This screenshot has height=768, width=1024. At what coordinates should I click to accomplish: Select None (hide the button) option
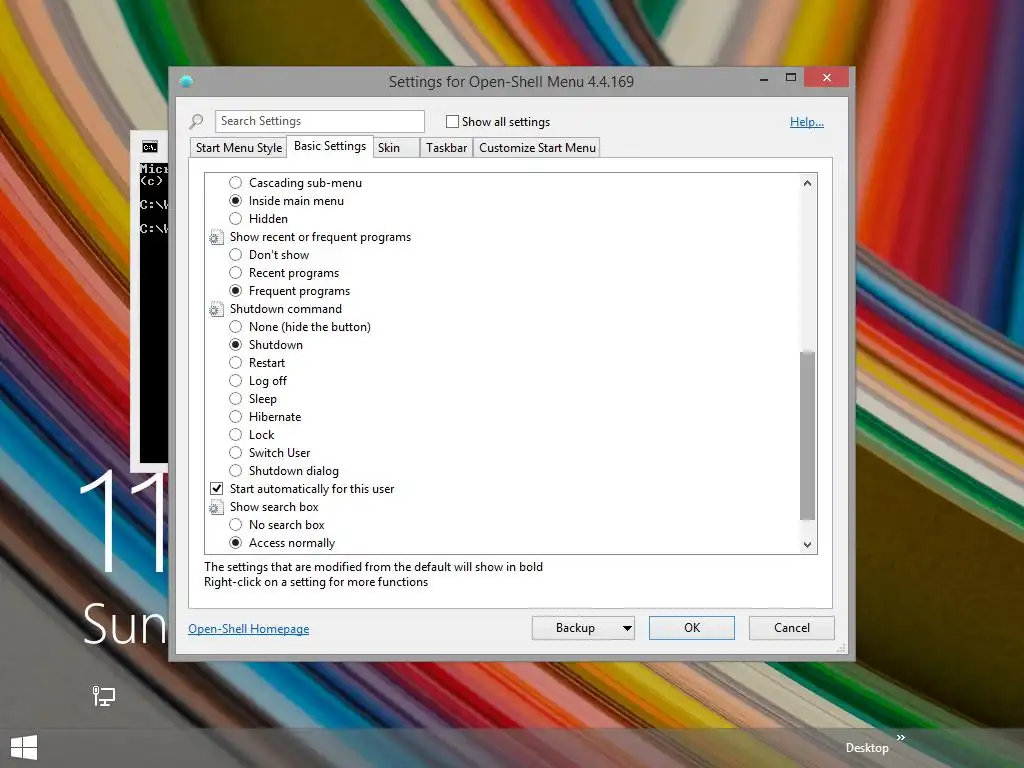coord(236,327)
